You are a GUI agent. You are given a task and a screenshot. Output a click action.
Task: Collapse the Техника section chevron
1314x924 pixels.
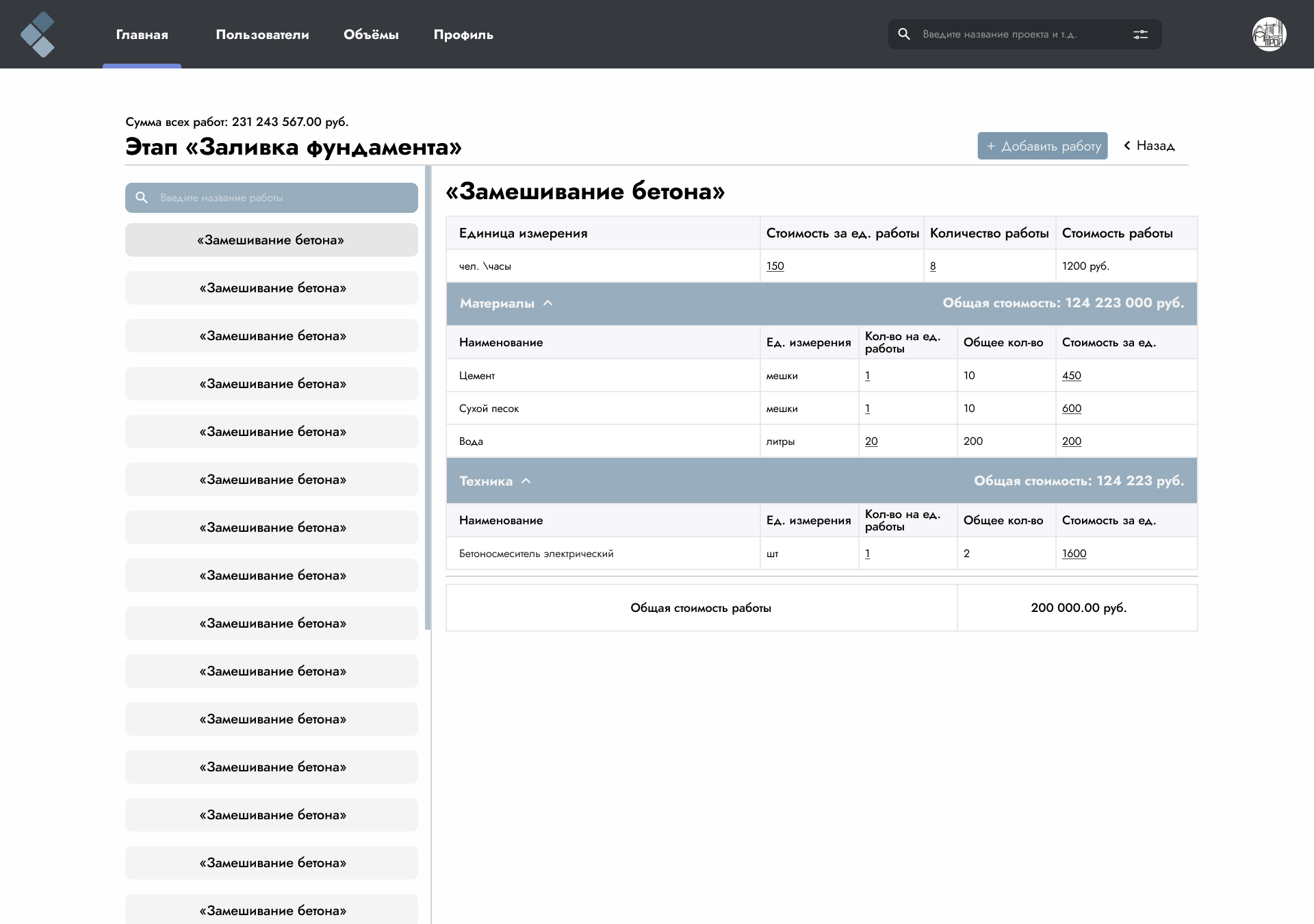526,481
